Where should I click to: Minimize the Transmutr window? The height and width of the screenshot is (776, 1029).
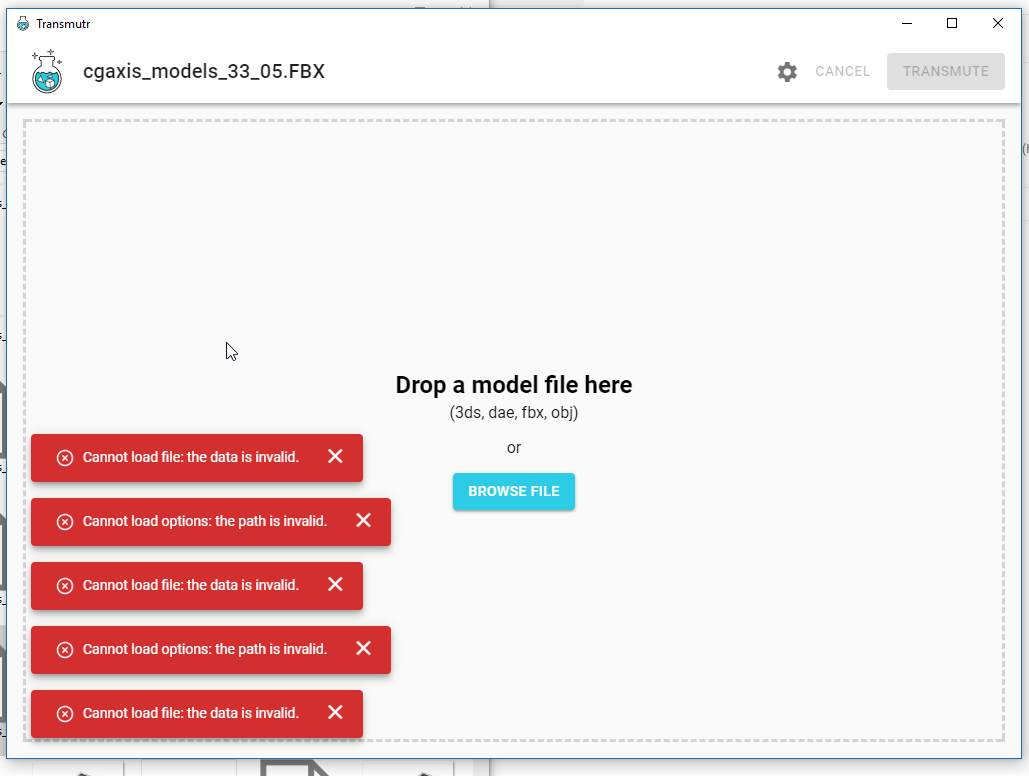coord(907,24)
